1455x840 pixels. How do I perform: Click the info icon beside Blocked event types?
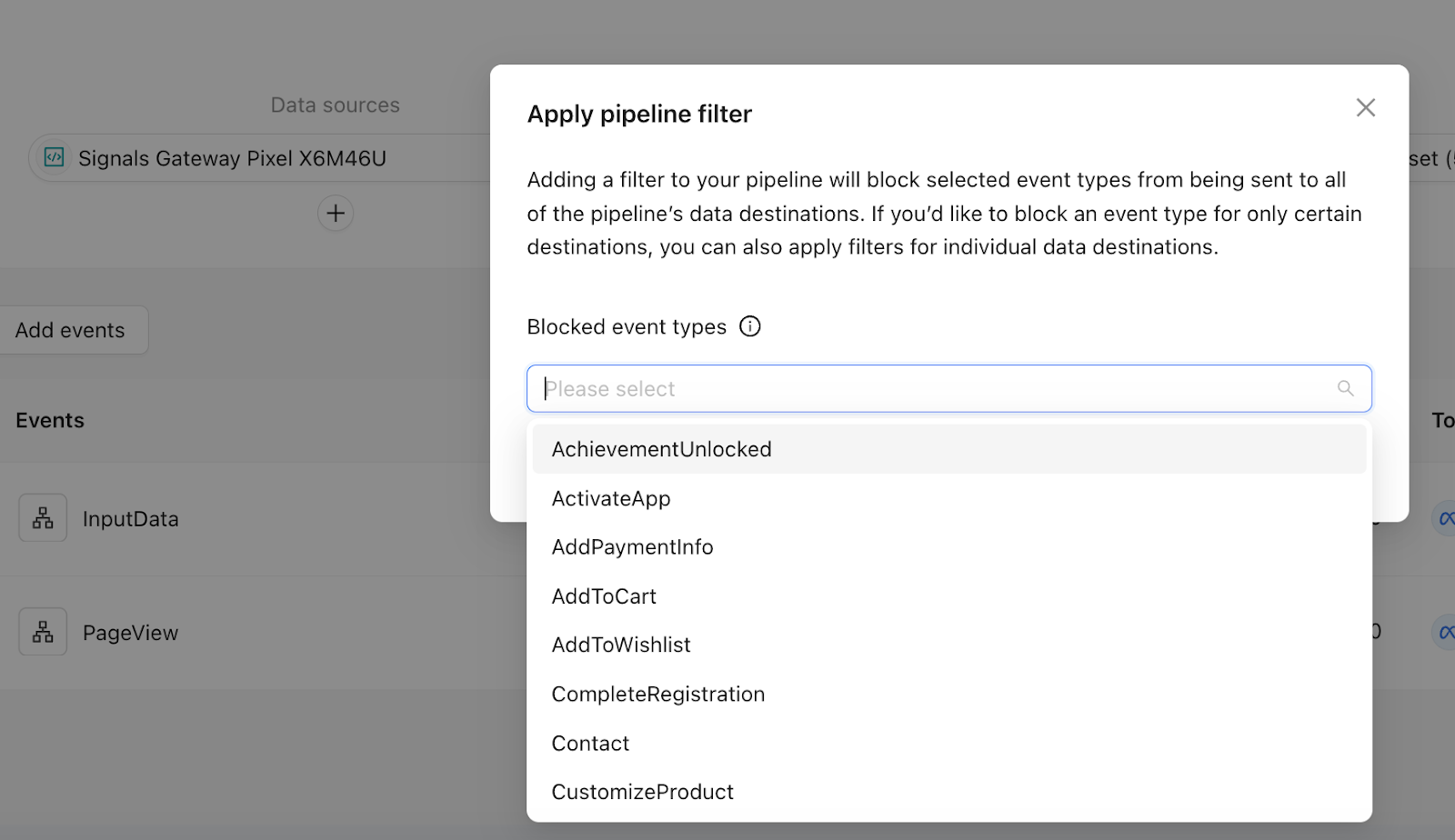(x=749, y=326)
